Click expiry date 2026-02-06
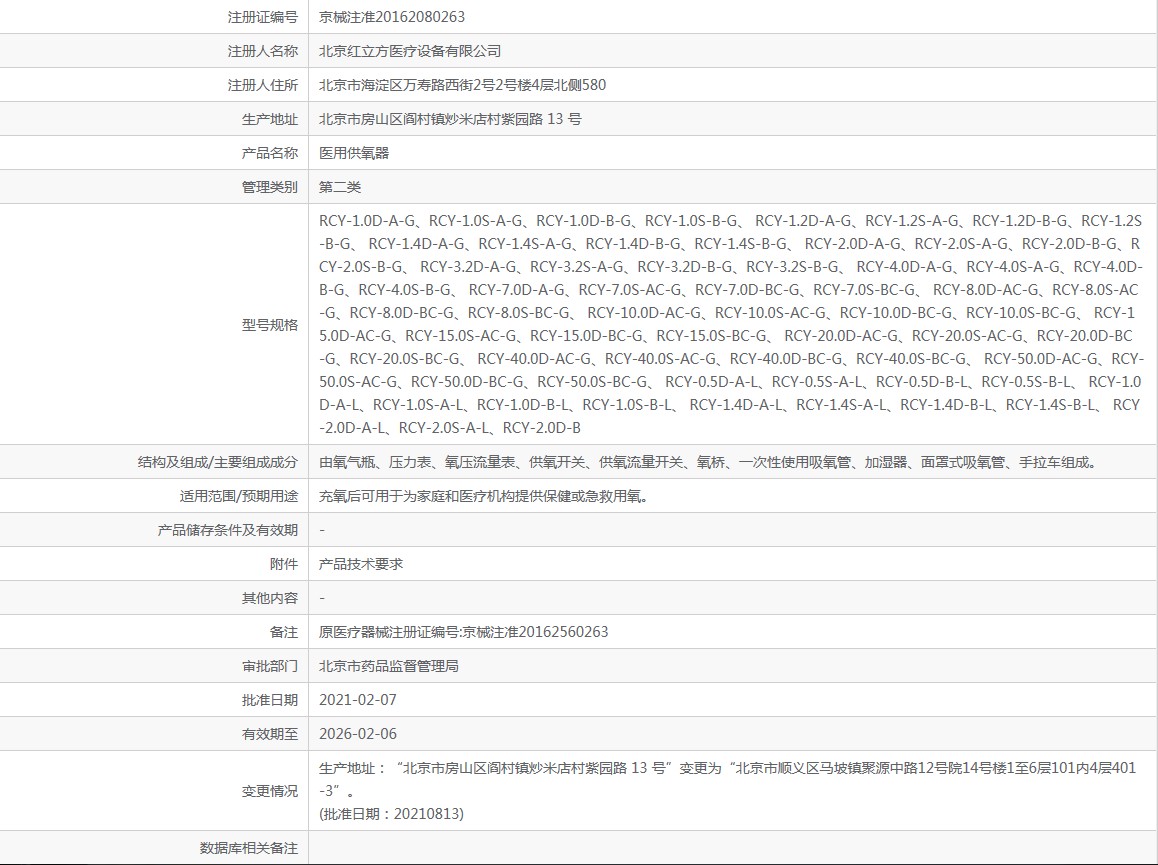This screenshot has width=1158, height=865. point(357,734)
